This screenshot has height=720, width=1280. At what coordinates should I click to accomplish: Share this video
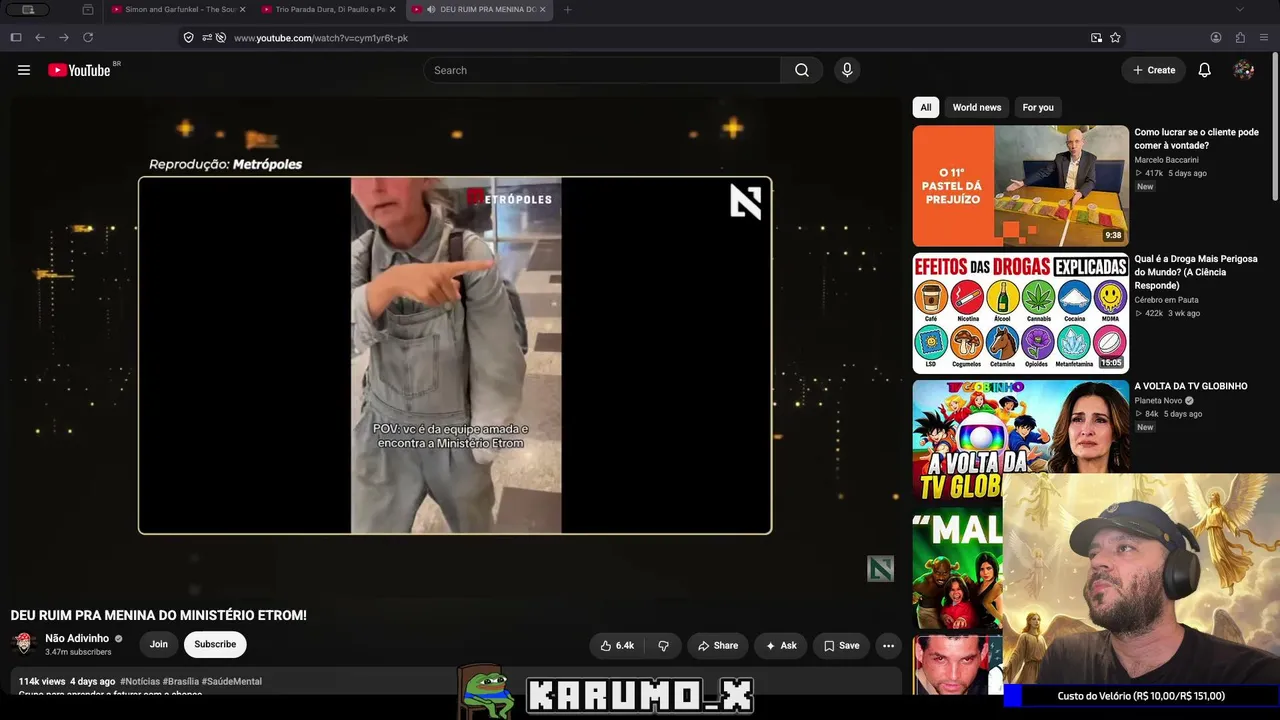tap(718, 646)
